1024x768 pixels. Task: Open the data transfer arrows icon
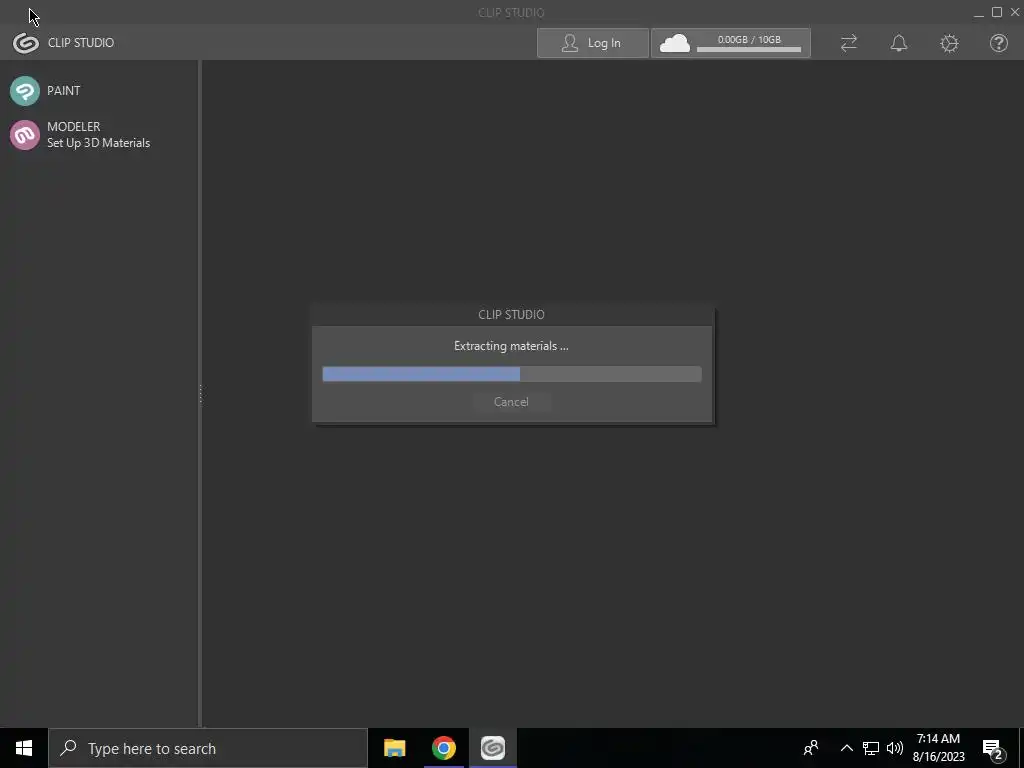848,43
